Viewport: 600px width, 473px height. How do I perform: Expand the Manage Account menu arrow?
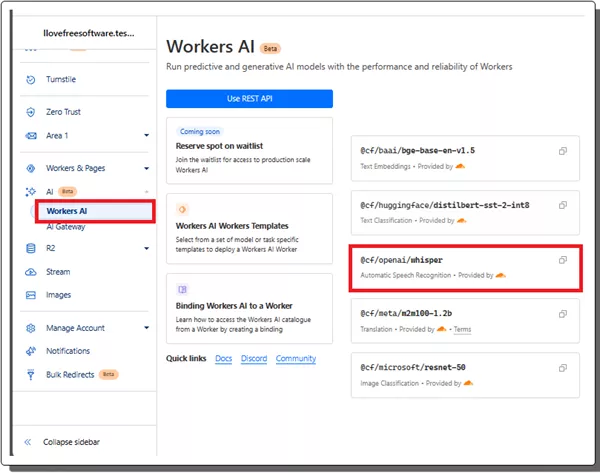(x=147, y=328)
